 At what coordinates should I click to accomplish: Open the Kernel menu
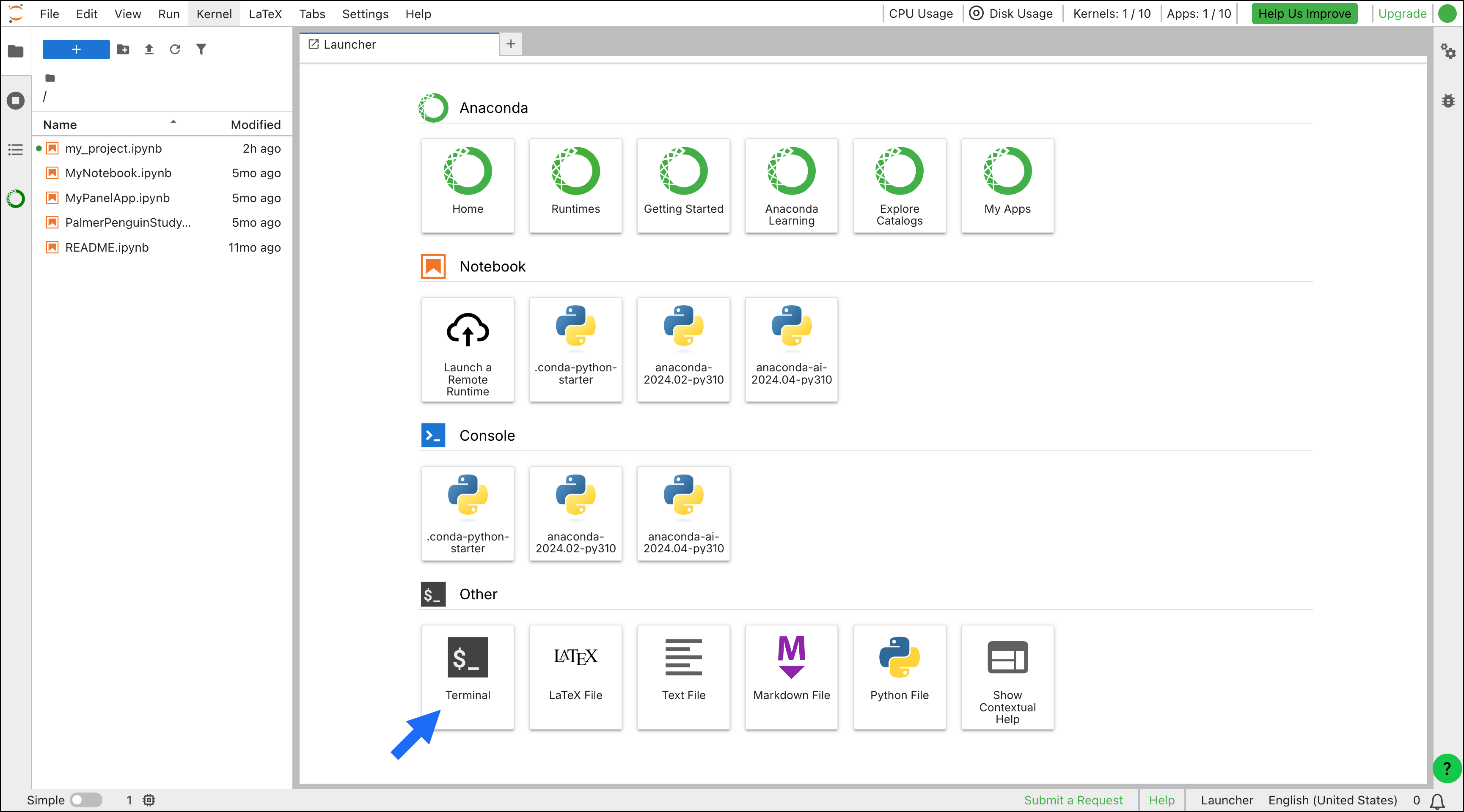[214, 14]
